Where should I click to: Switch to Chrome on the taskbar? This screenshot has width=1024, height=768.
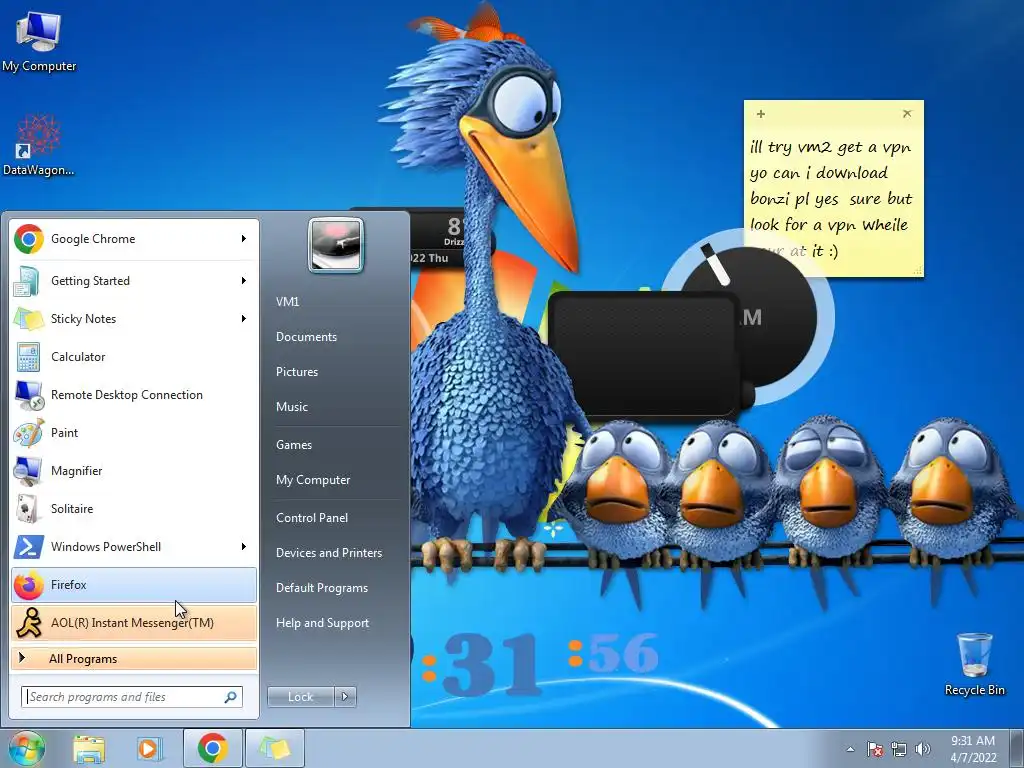[x=213, y=748]
